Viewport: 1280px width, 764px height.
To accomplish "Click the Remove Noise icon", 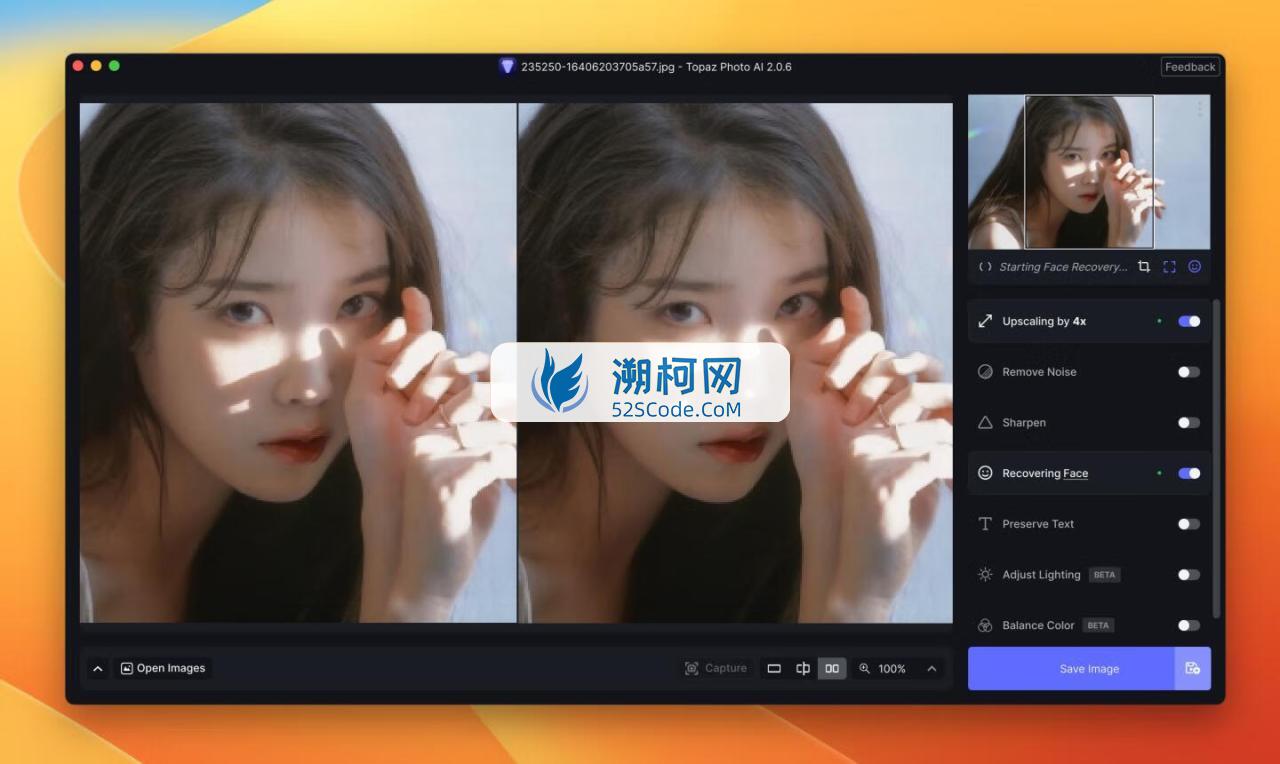I will 985,372.
